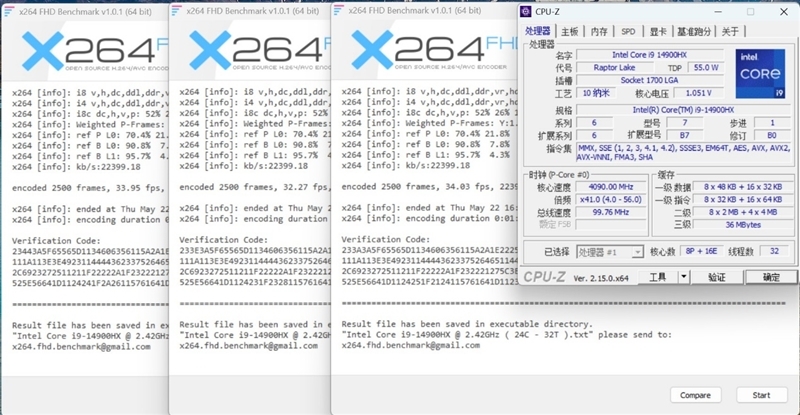Click the CPU-Z title bar icon
800x415 pixels.
tap(526, 11)
